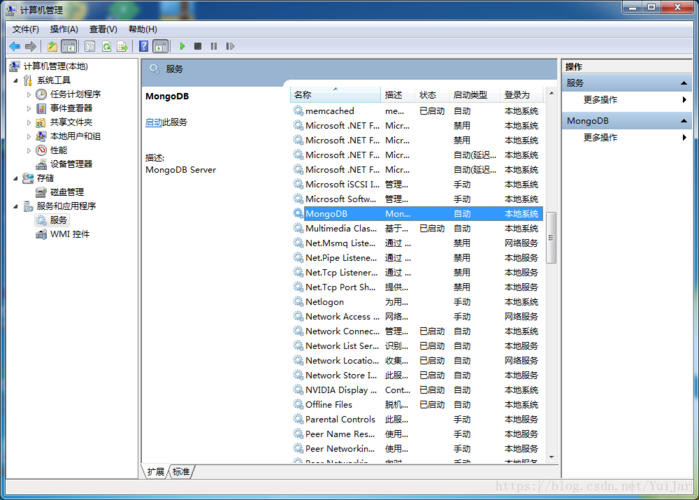Select the 性能 tree icon

[41, 150]
